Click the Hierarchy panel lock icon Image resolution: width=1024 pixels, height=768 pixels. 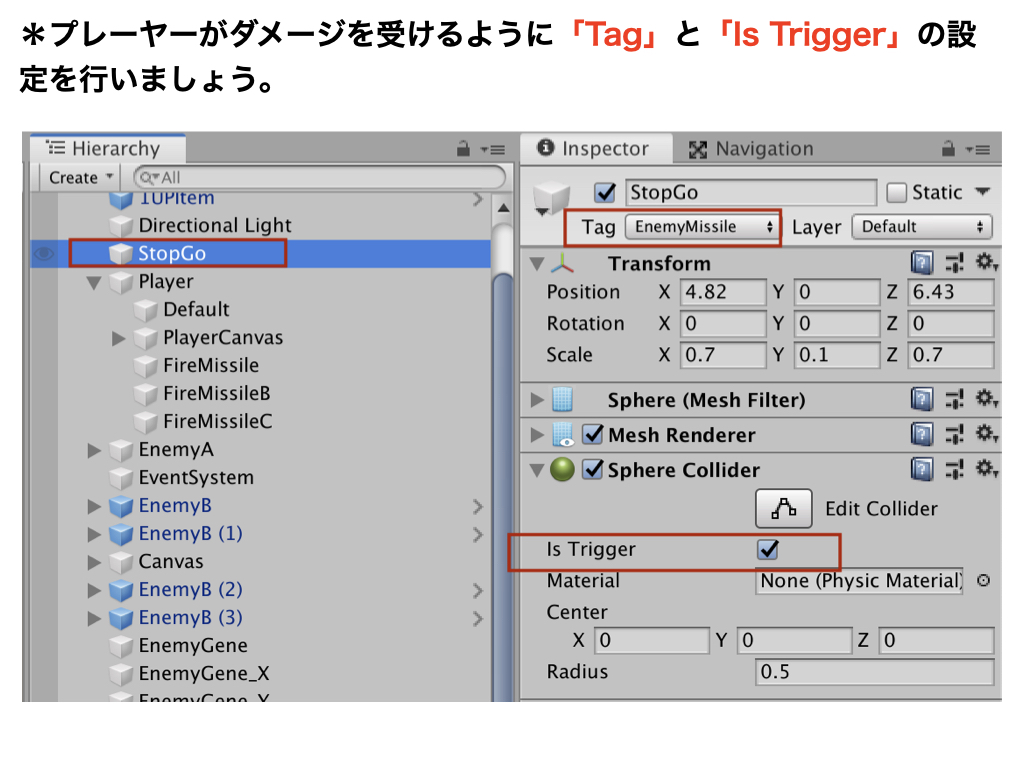point(463,149)
